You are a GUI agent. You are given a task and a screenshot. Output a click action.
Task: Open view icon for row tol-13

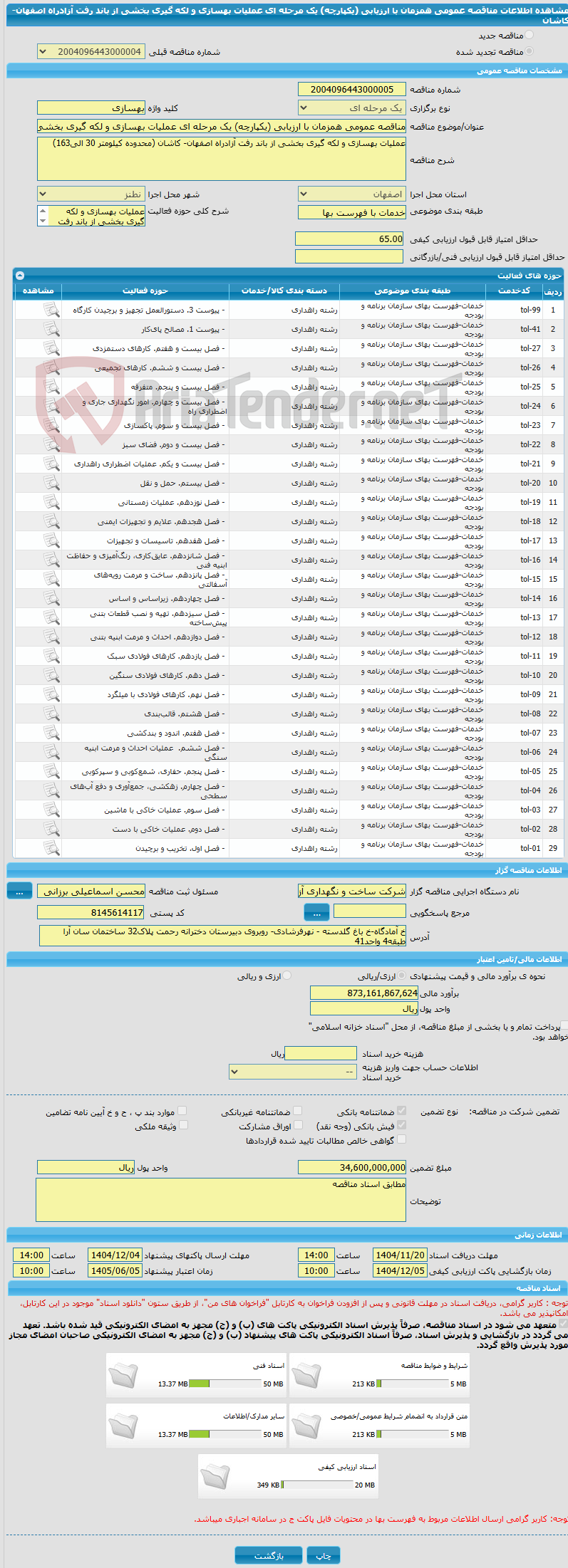tap(51, 617)
